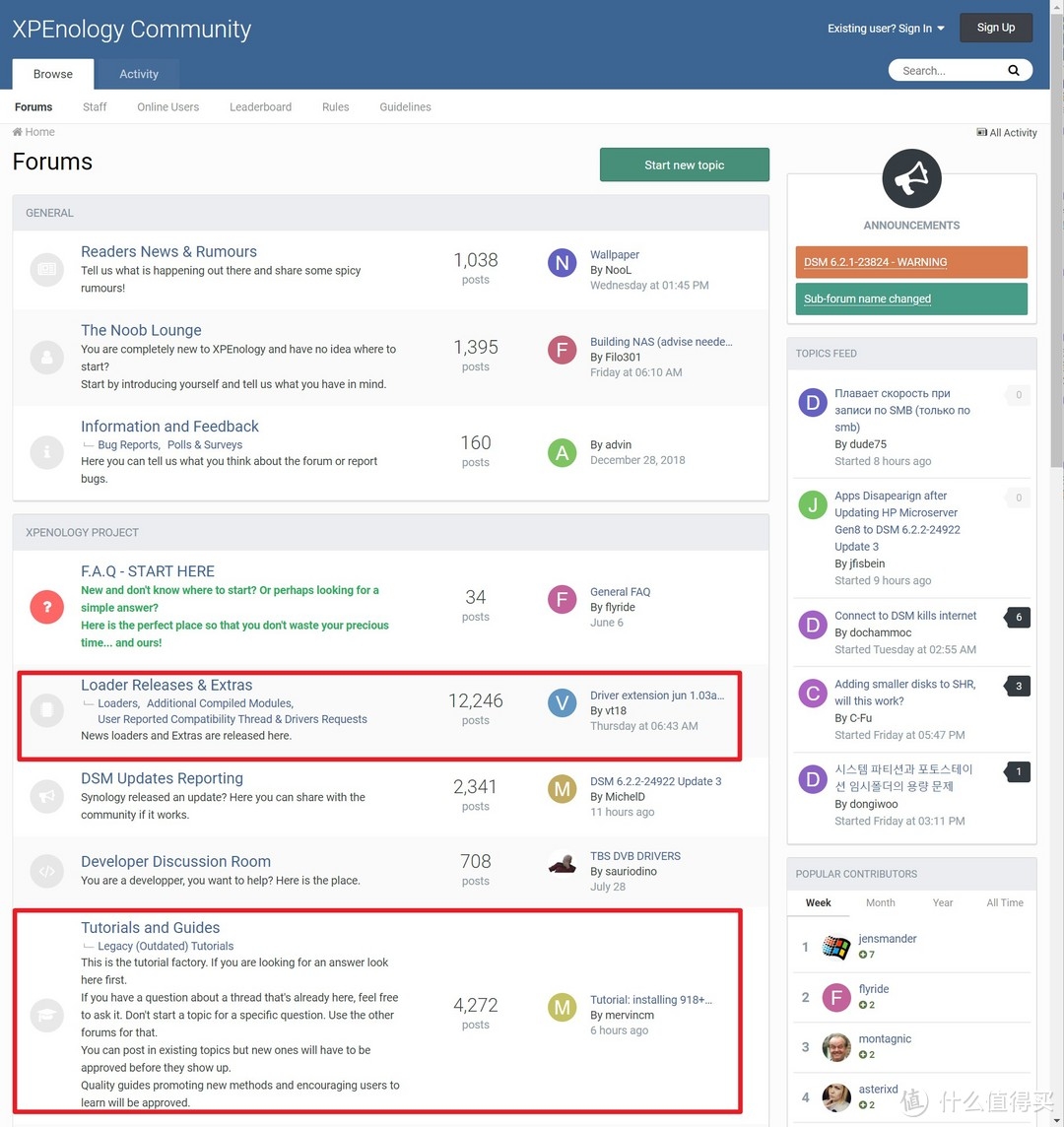1064x1127 pixels.
Task: Click the Start new topic button
Action: pyautogui.click(x=685, y=165)
